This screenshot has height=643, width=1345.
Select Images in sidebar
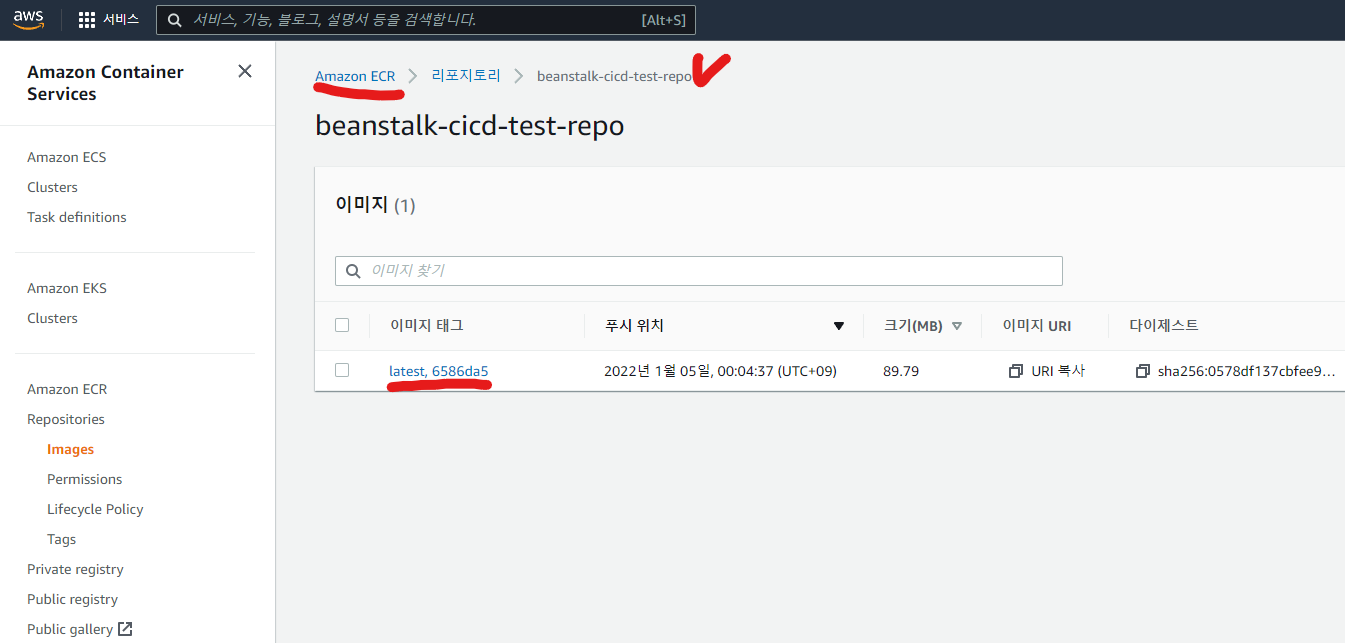click(70, 449)
